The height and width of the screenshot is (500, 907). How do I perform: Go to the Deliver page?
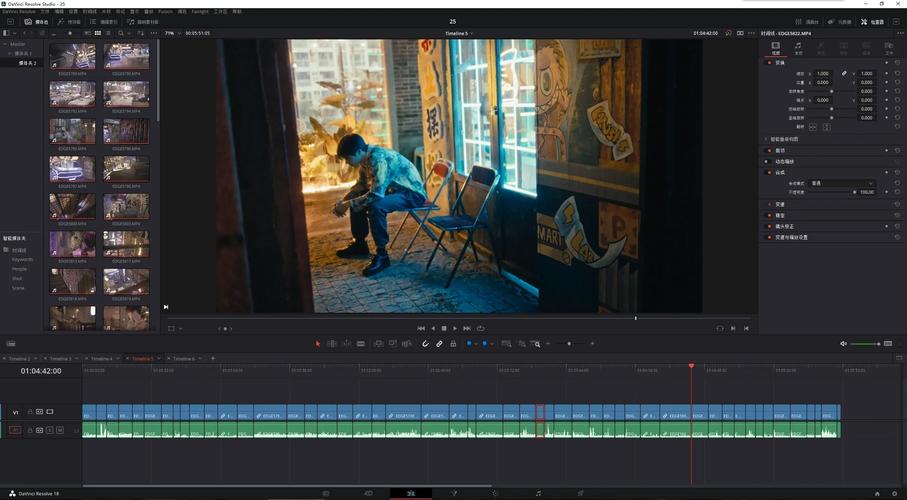pos(580,494)
